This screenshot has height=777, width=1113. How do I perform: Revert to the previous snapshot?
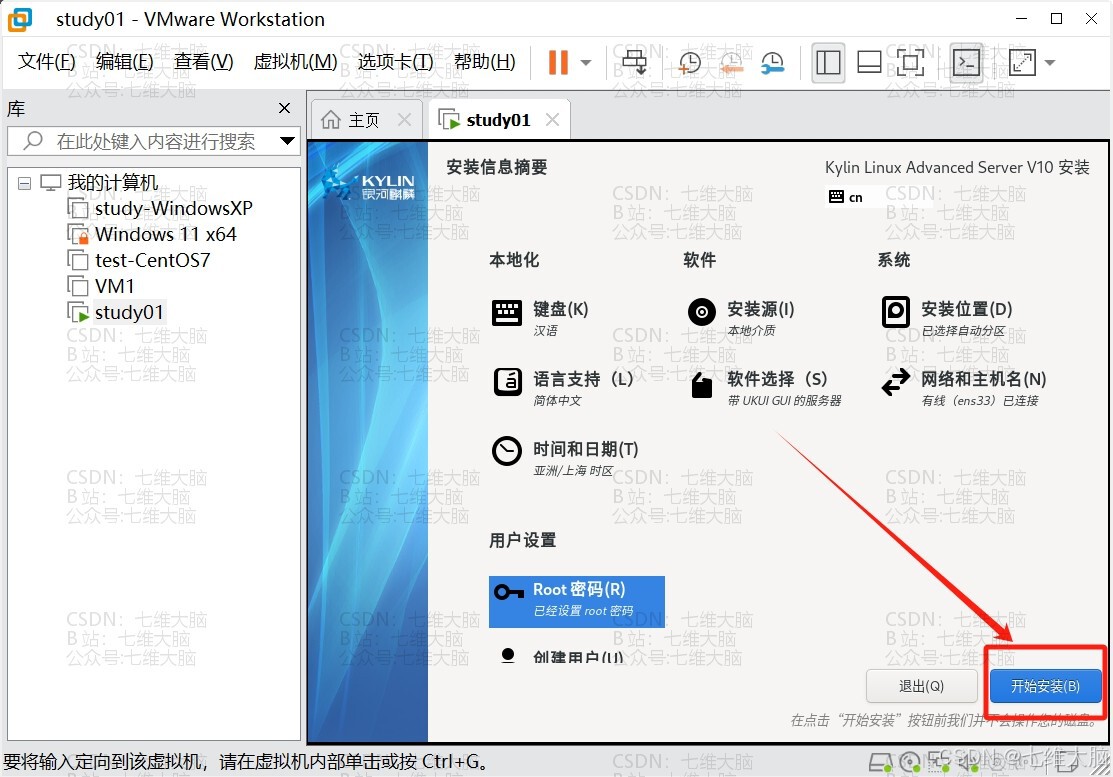point(731,62)
